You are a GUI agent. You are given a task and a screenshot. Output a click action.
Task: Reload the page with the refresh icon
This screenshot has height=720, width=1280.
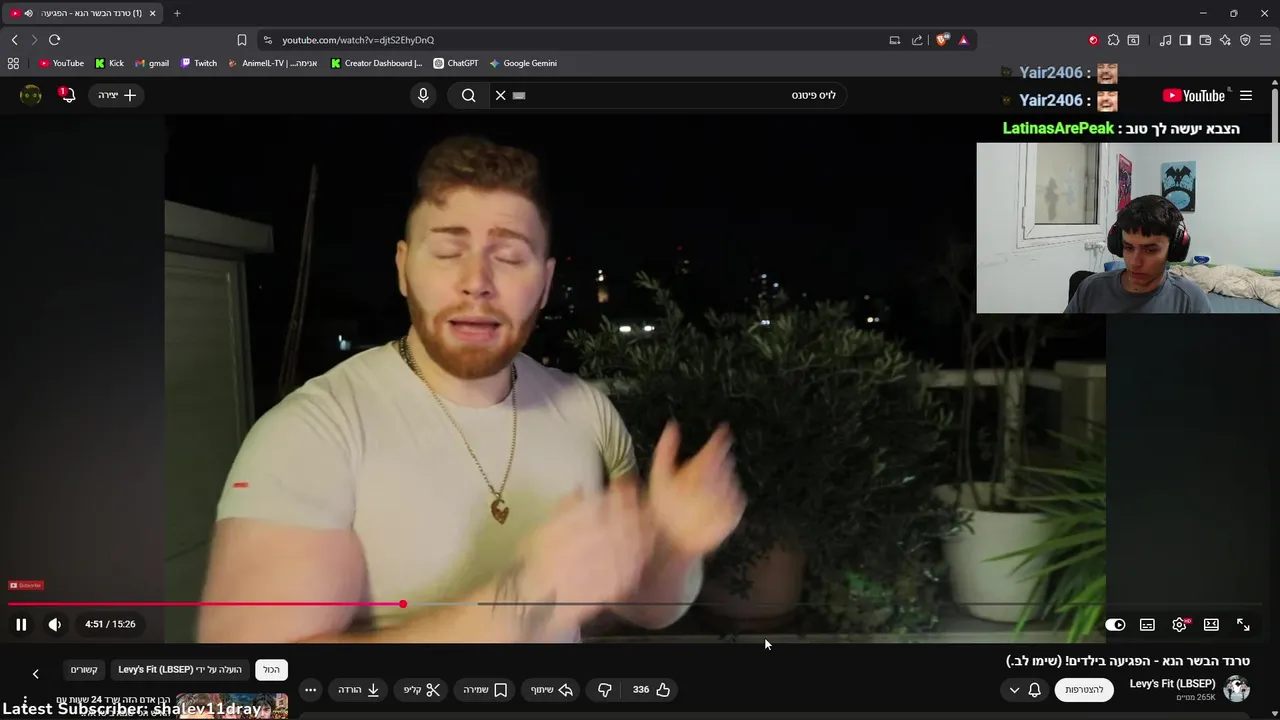point(54,40)
